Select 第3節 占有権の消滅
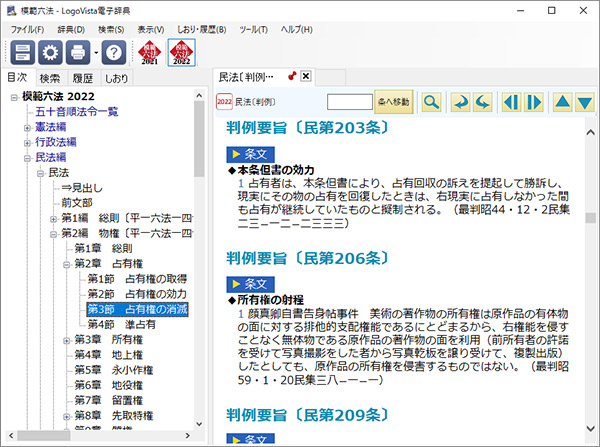 pyautogui.click(x=137, y=309)
